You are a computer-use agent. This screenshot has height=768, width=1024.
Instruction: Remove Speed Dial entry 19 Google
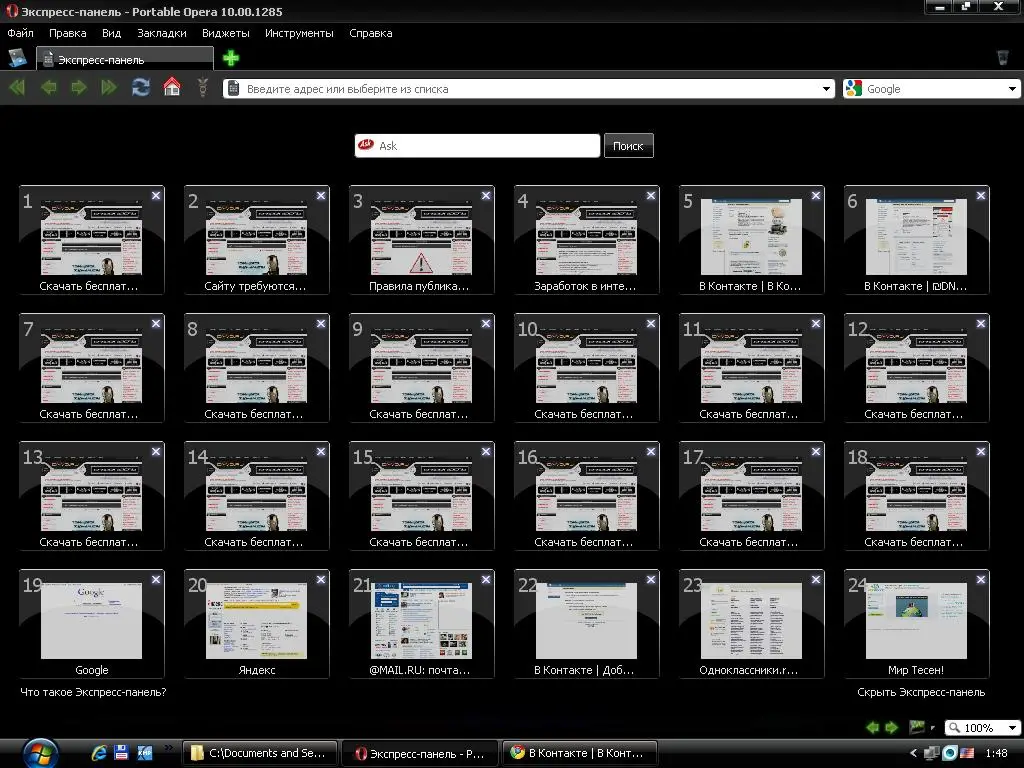[x=156, y=580]
